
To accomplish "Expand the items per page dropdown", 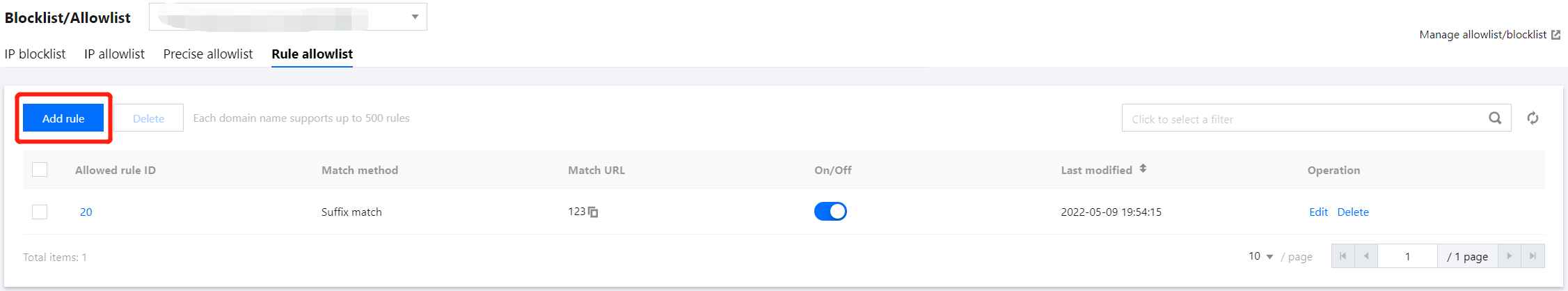I will pyautogui.click(x=1260, y=256).
